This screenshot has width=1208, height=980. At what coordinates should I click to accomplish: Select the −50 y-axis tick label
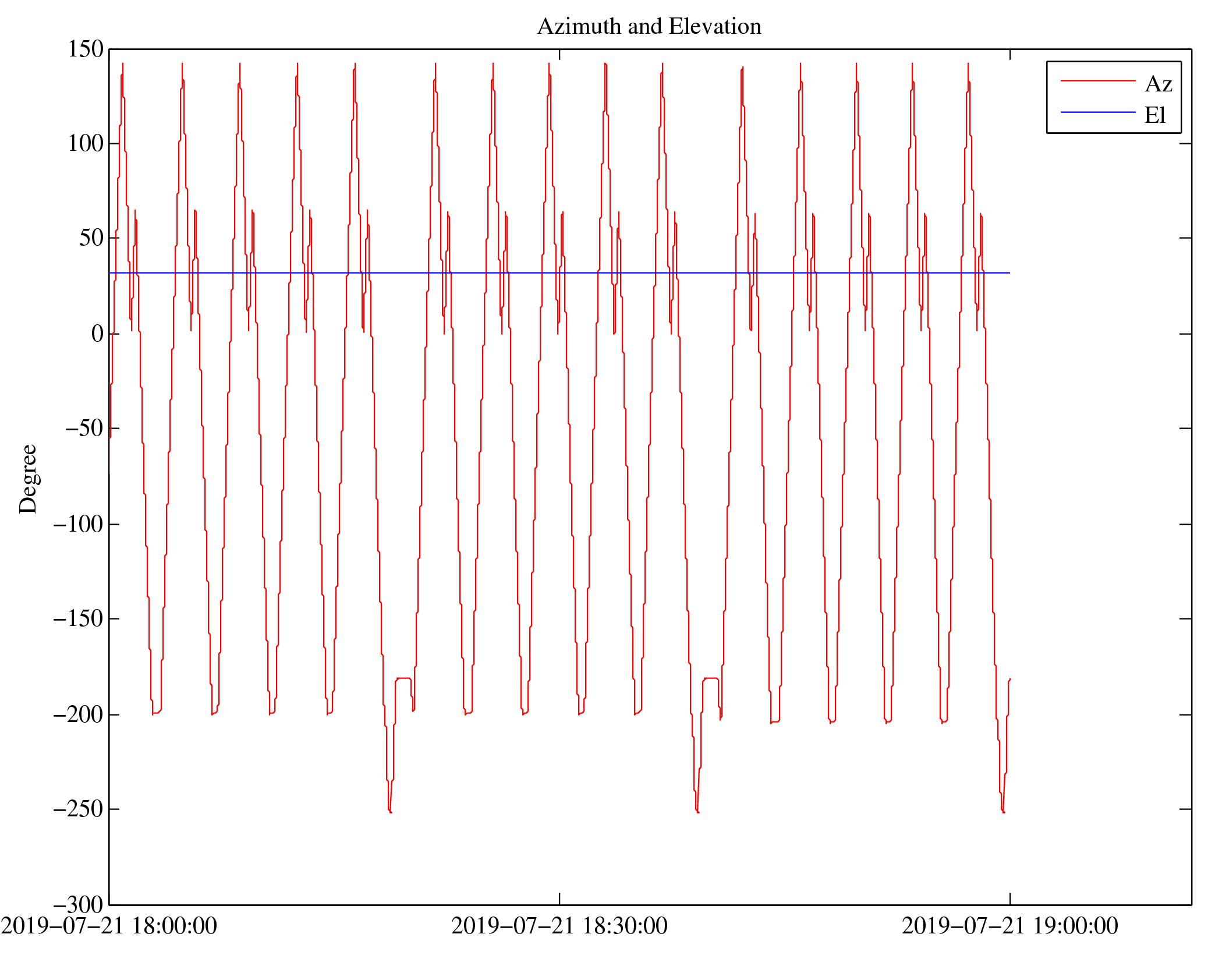click(84, 429)
